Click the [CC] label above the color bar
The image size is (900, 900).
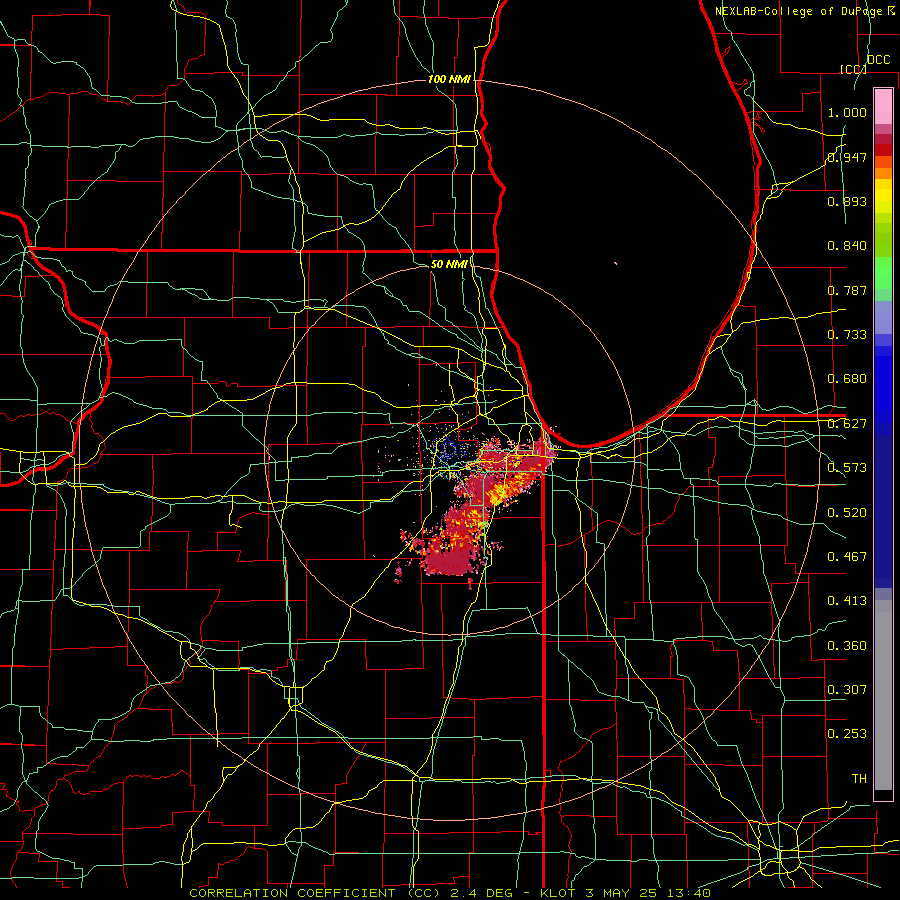(x=853, y=69)
